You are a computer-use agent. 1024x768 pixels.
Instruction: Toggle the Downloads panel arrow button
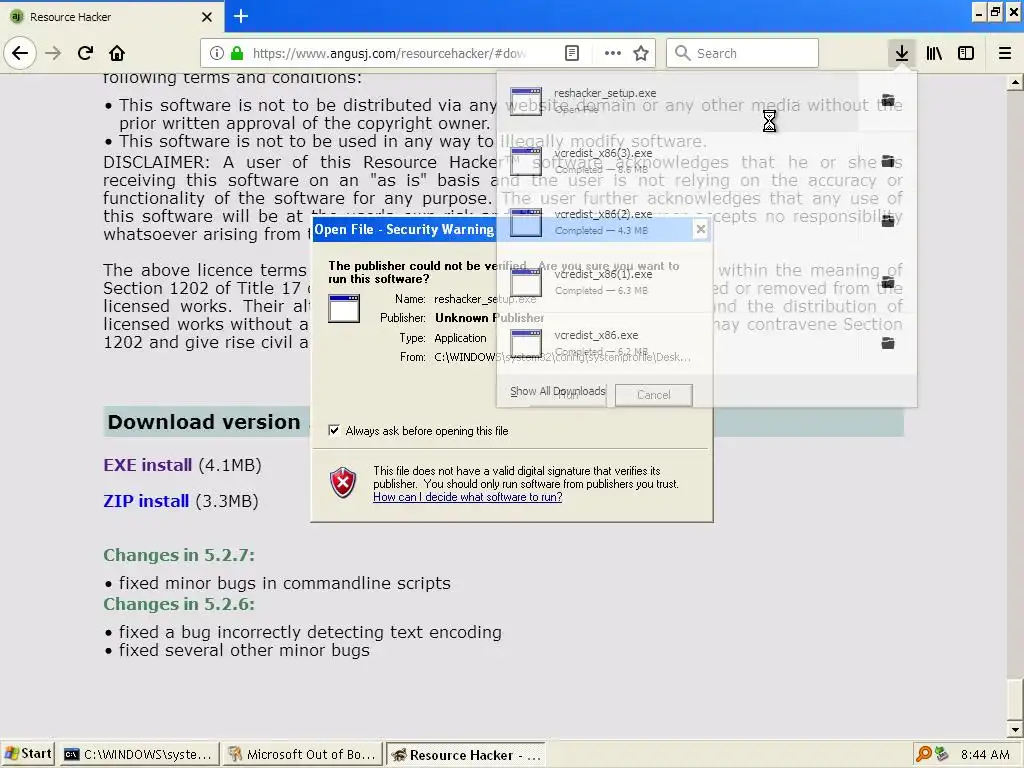pyautogui.click(x=901, y=53)
